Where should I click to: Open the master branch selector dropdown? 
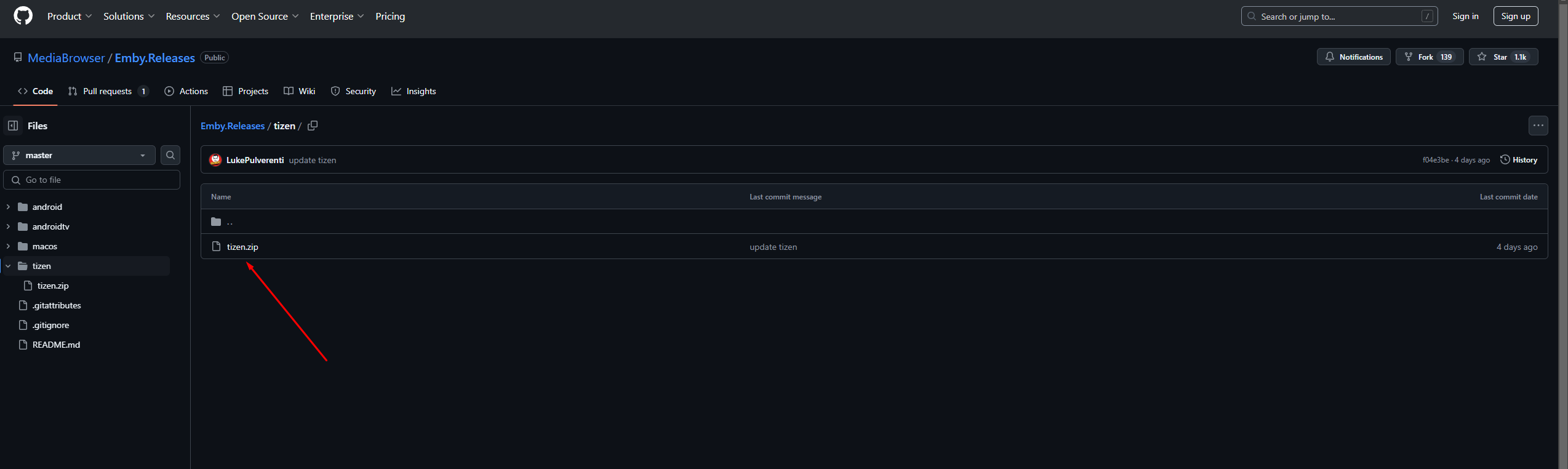coord(79,155)
